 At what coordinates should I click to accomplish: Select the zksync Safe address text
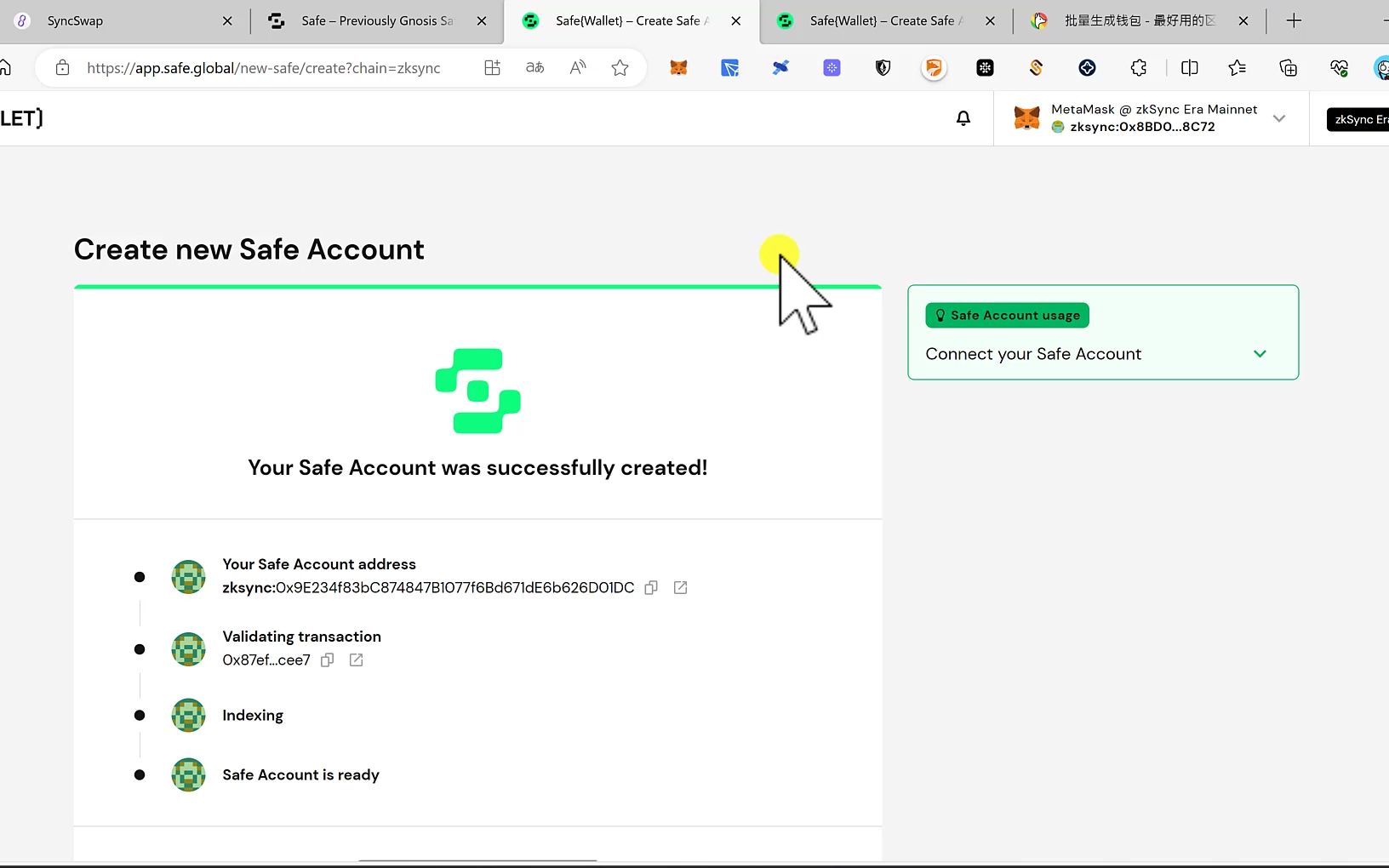coord(428,588)
